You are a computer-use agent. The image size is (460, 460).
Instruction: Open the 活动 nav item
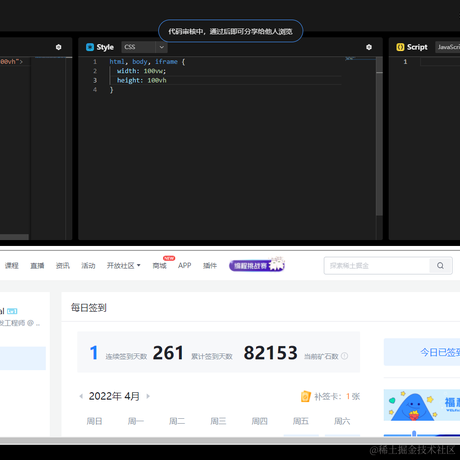pyautogui.click(x=88, y=266)
